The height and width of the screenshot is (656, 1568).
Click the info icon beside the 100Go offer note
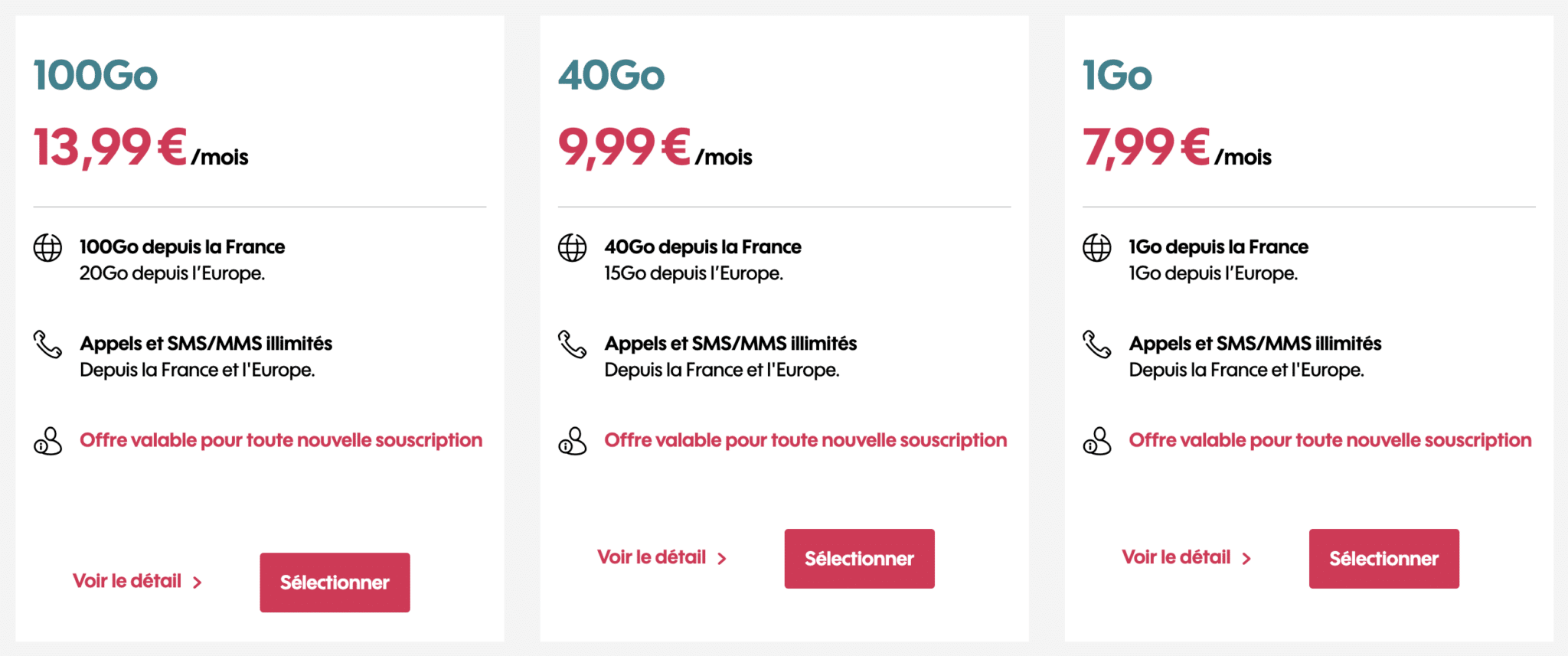(47, 442)
